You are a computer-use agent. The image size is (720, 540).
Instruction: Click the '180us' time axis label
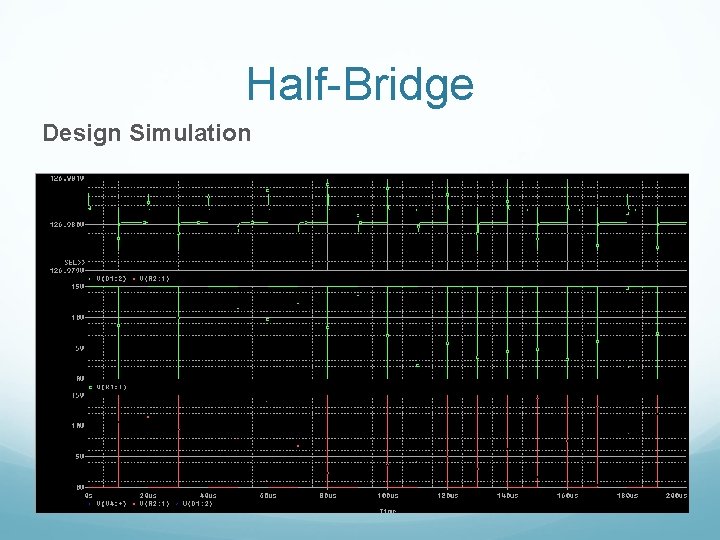[x=627, y=495]
